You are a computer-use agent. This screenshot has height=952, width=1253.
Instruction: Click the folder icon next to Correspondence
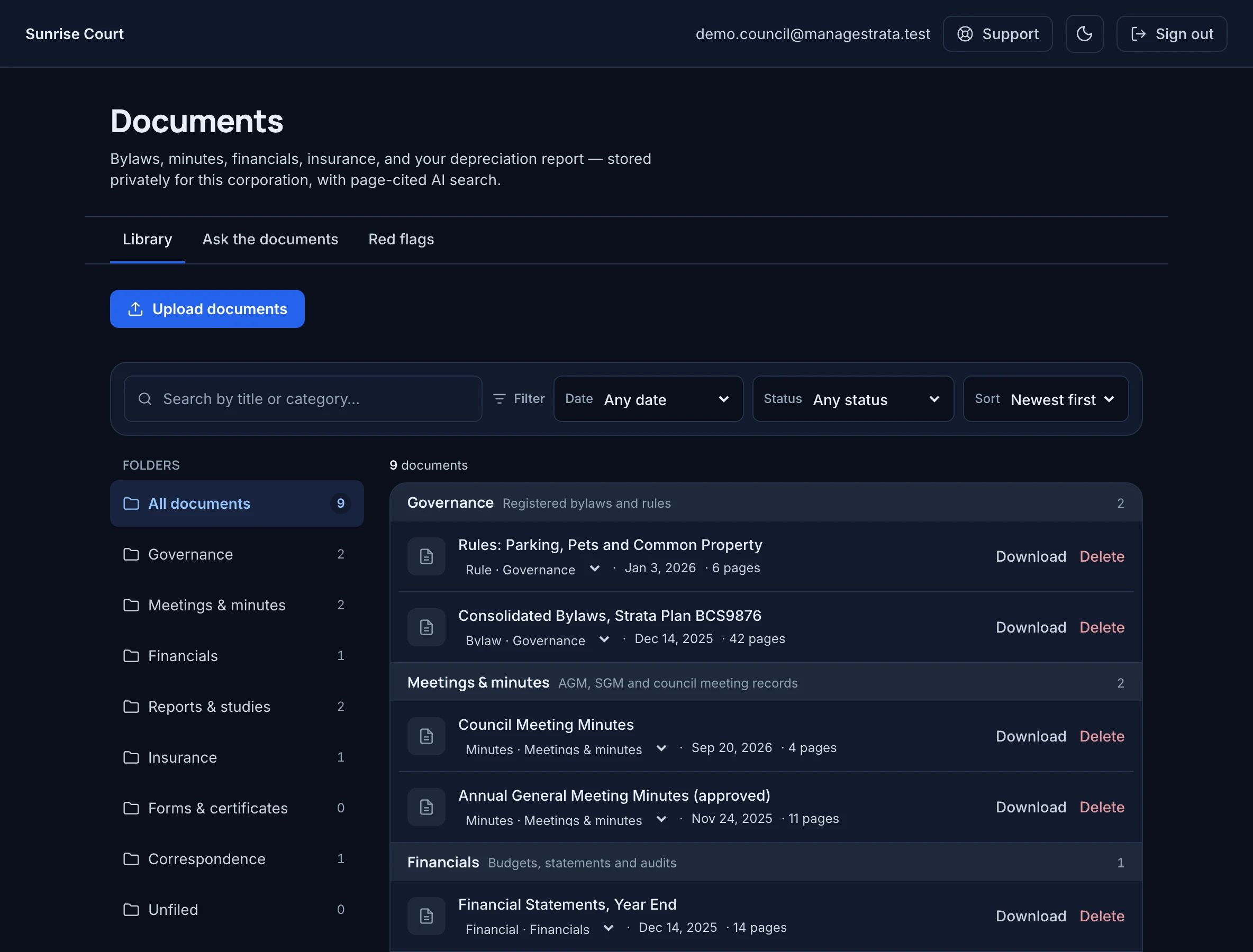pyautogui.click(x=131, y=858)
